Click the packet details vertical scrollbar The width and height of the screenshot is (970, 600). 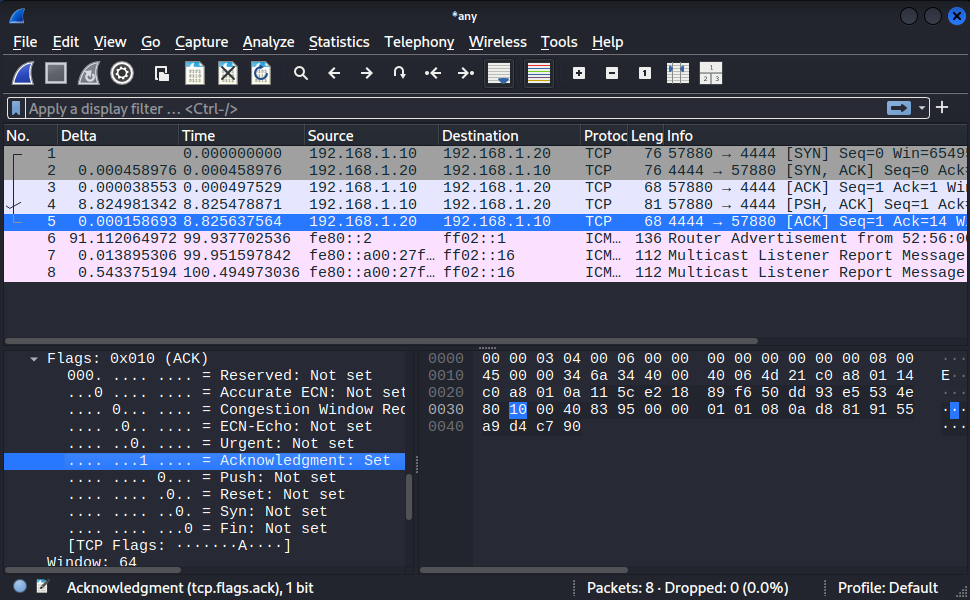pos(409,495)
